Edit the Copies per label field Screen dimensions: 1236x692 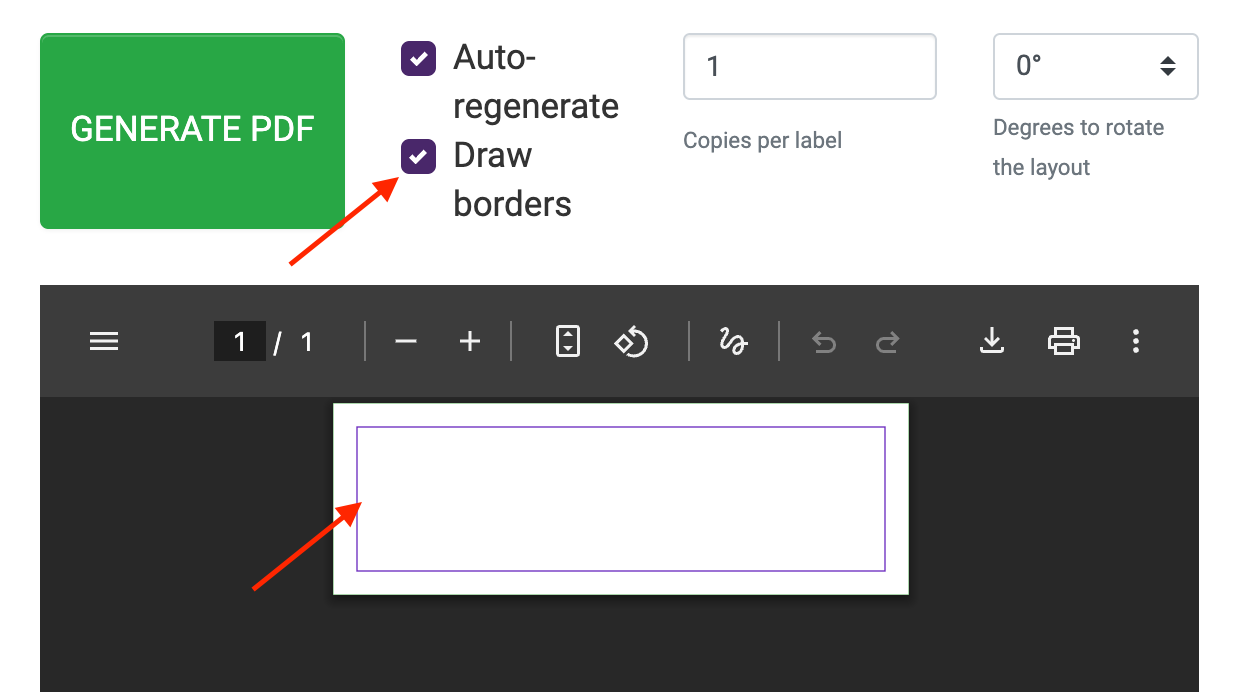point(809,66)
